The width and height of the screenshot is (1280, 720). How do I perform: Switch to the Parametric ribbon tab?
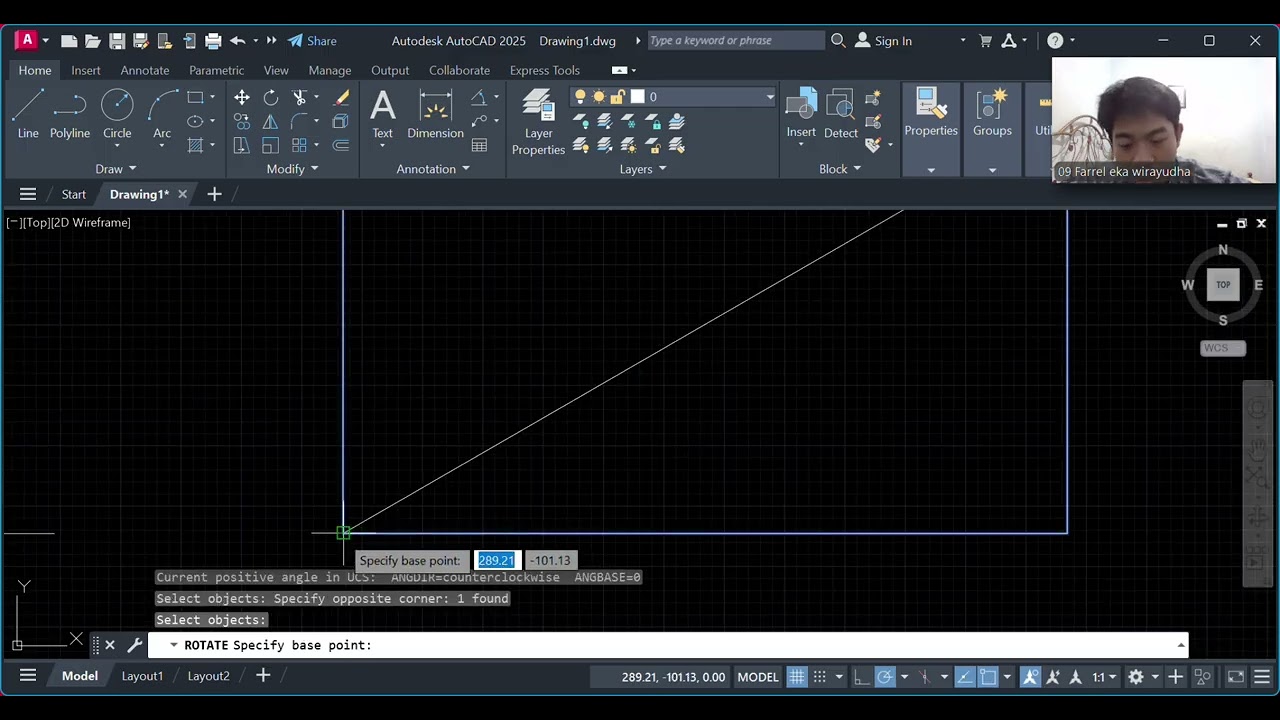pyautogui.click(x=216, y=70)
